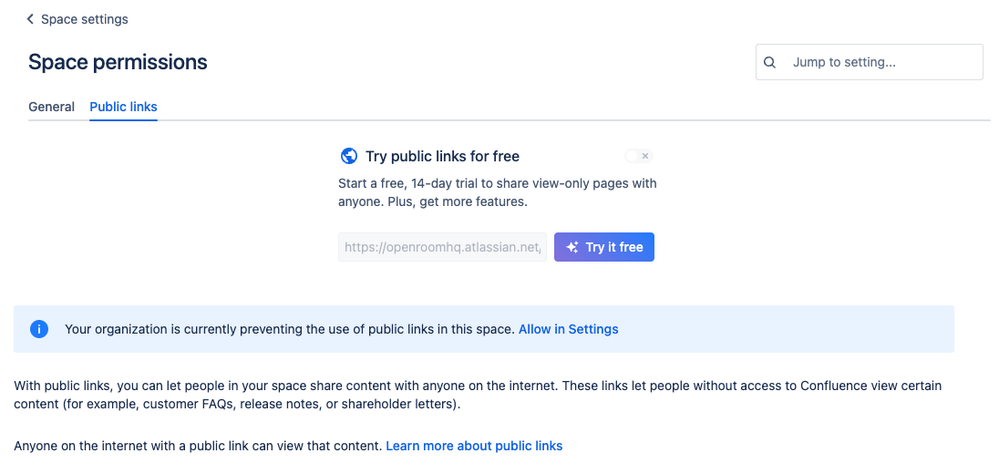Focus the Jump to setting search field
The image size is (999, 474).
click(869, 62)
